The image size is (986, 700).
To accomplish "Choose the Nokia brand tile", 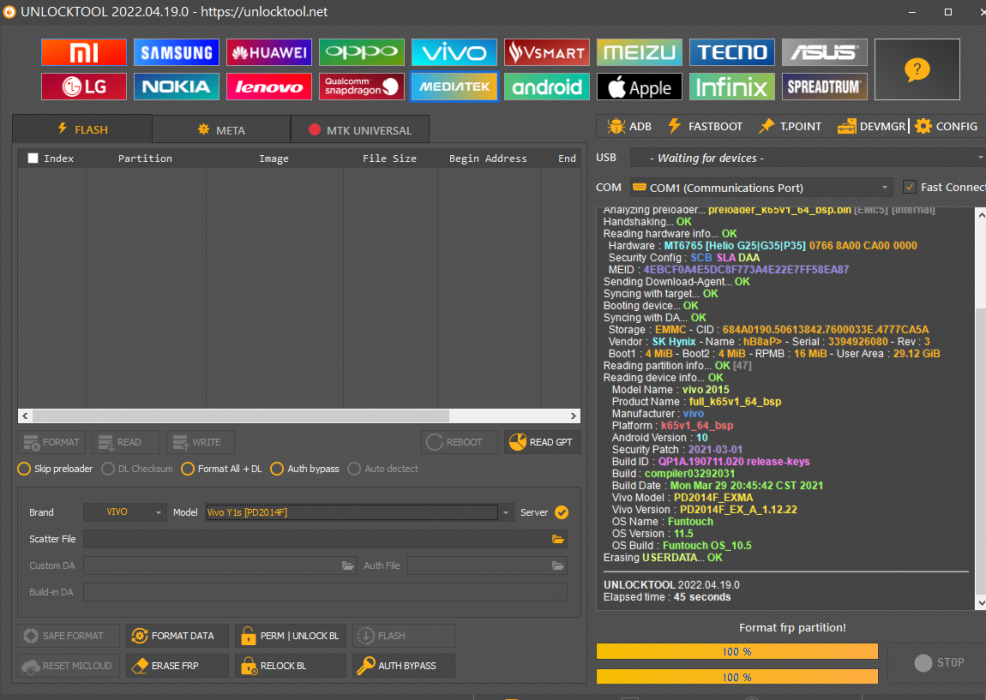I will 176,87.
